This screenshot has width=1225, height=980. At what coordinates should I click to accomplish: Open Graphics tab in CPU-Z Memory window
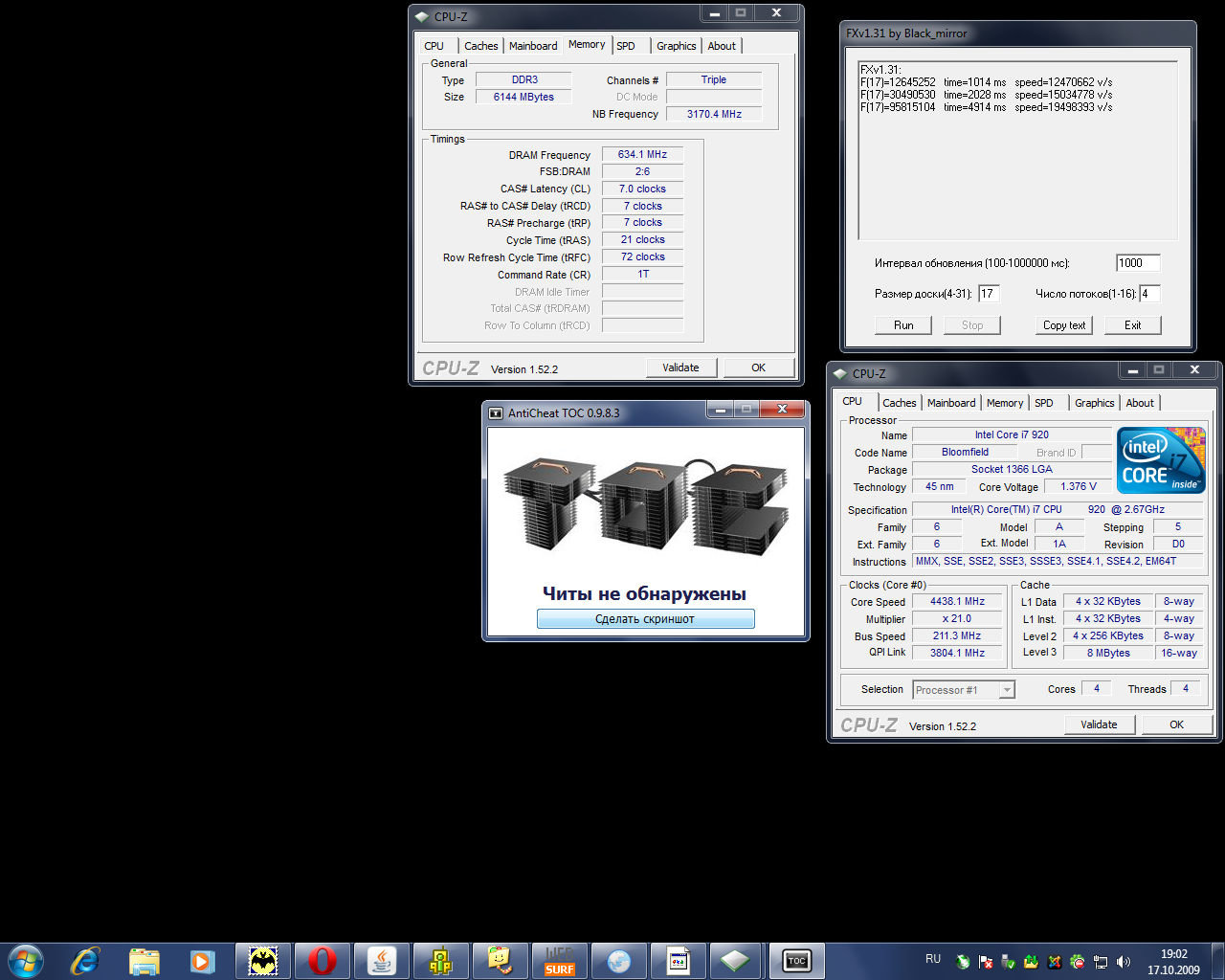tap(677, 46)
